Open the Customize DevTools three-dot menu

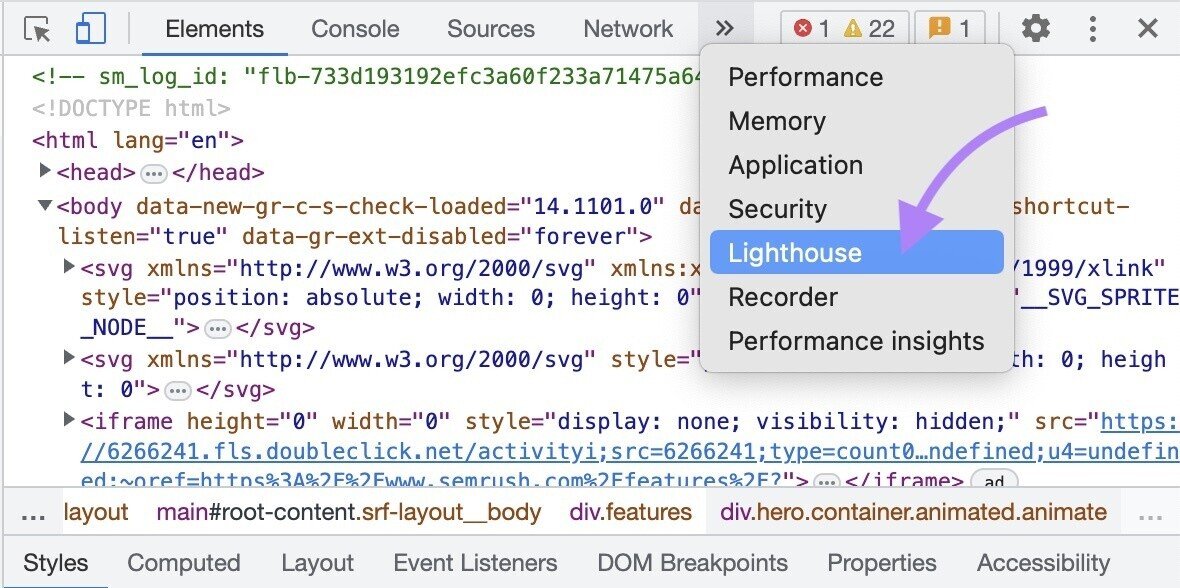[1094, 28]
